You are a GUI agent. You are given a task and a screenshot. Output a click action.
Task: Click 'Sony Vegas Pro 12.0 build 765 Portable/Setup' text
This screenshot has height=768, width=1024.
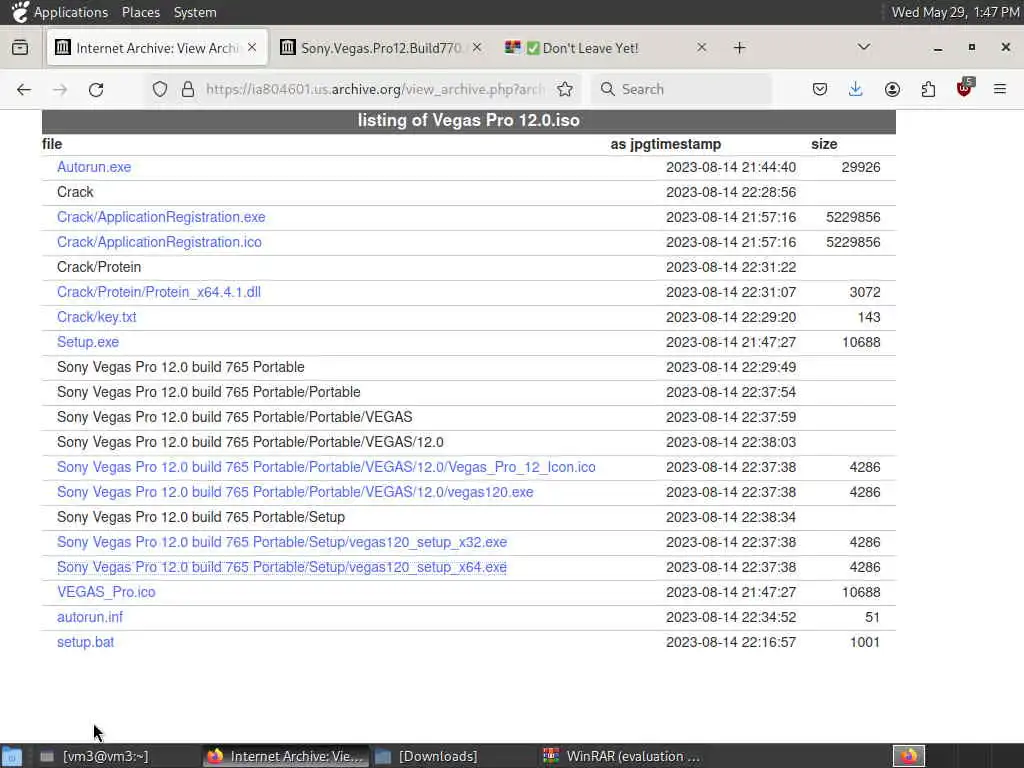point(201,517)
